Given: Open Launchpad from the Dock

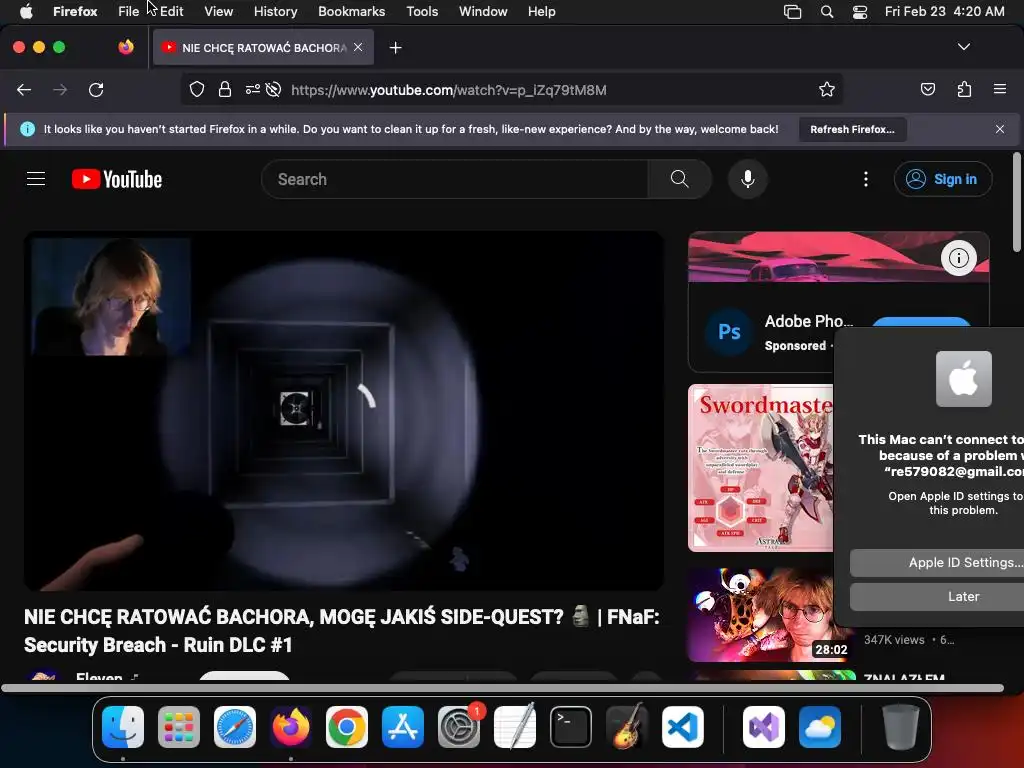Looking at the screenshot, I should pyautogui.click(x=179, y=727).
